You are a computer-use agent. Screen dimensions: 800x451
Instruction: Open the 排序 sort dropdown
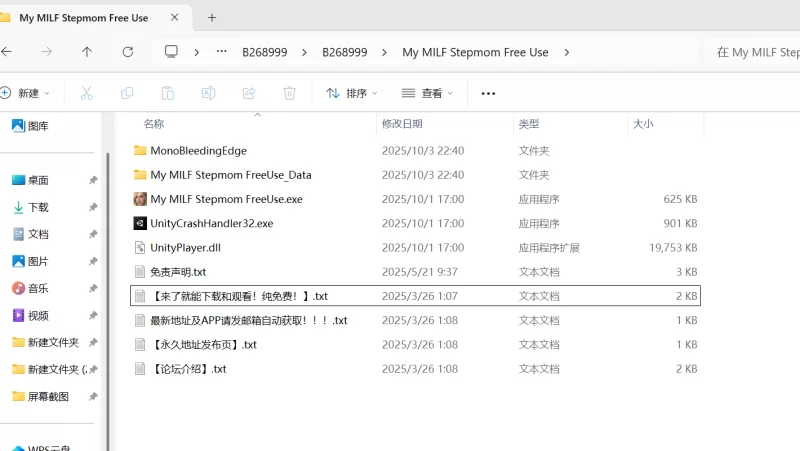point(352,93)
